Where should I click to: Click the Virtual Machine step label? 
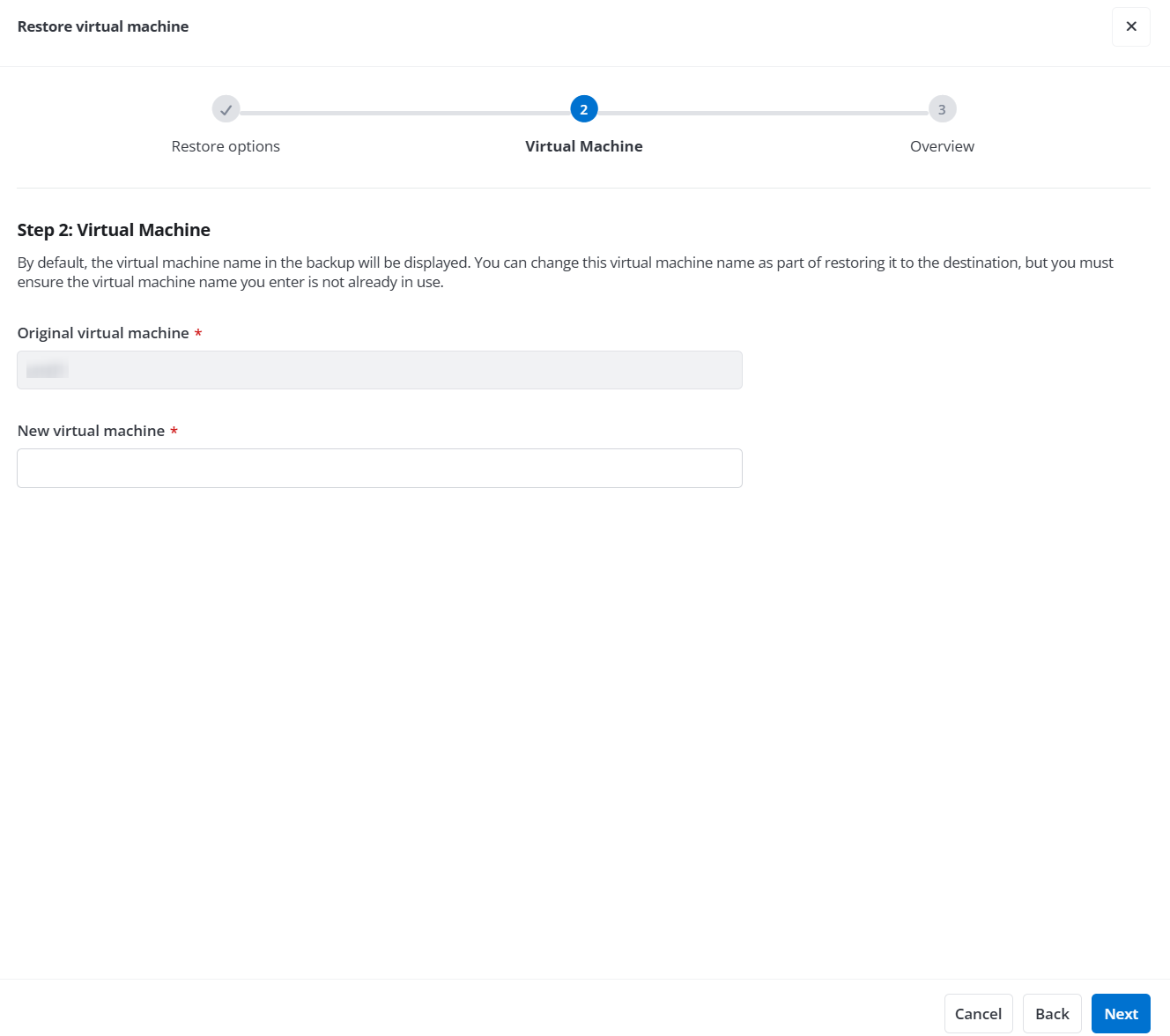coord(583,146)
